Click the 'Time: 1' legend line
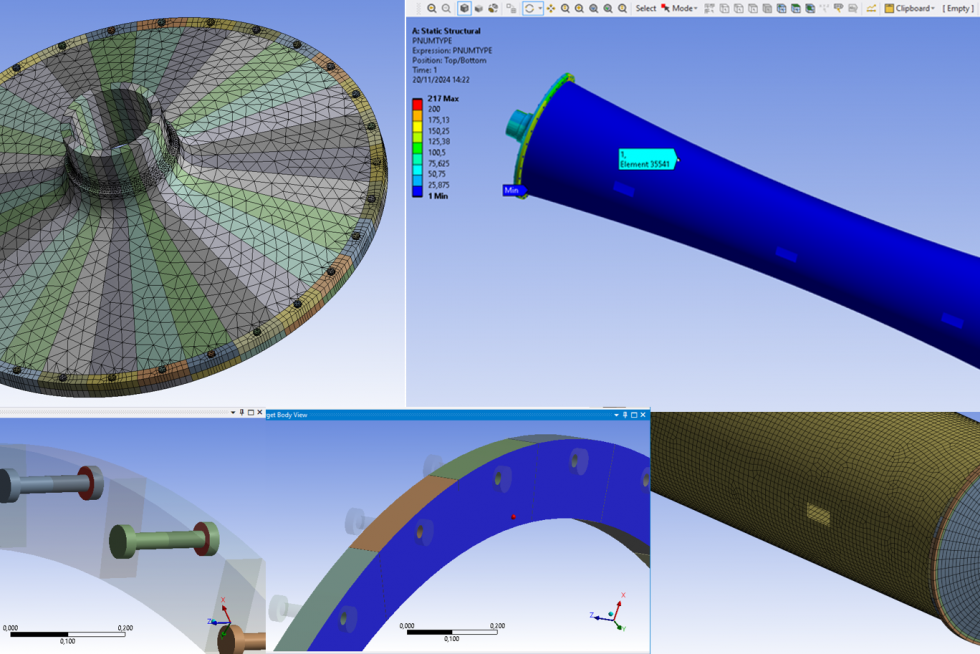980x654 pixels. (x=424, y=71)
